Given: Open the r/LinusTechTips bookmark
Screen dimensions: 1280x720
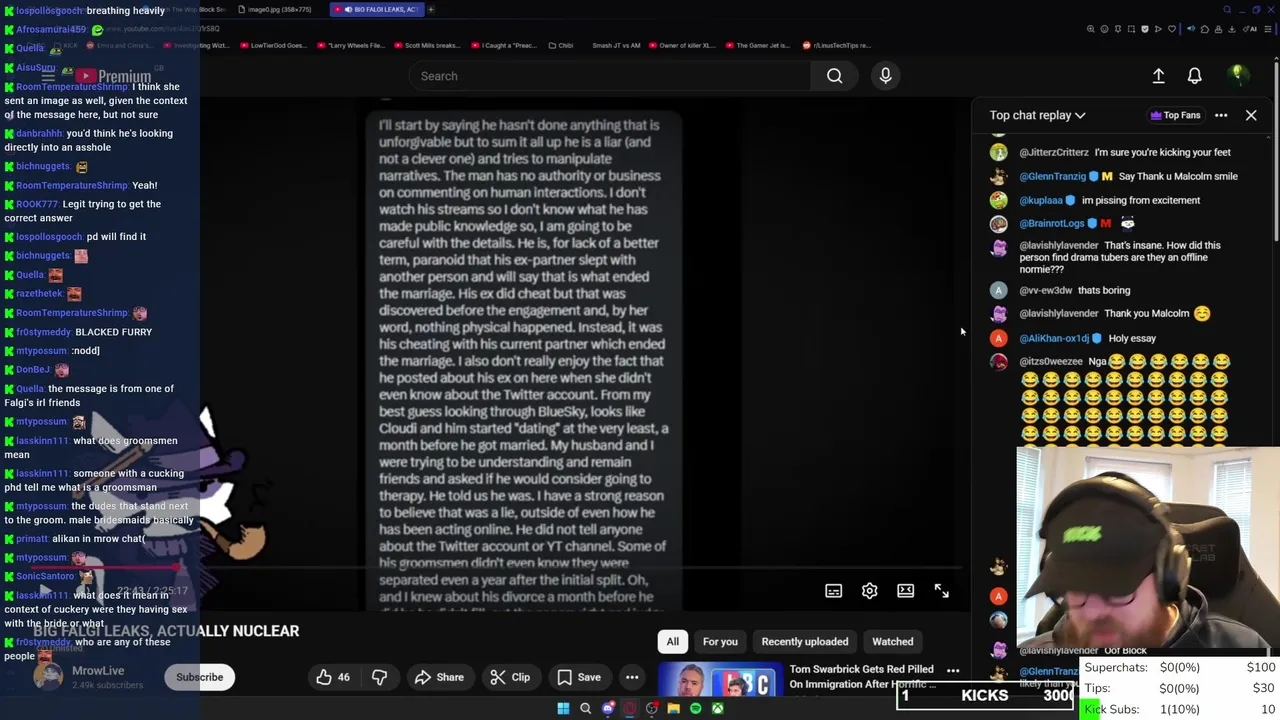Looking at the screenshot, I should (835, 45).
